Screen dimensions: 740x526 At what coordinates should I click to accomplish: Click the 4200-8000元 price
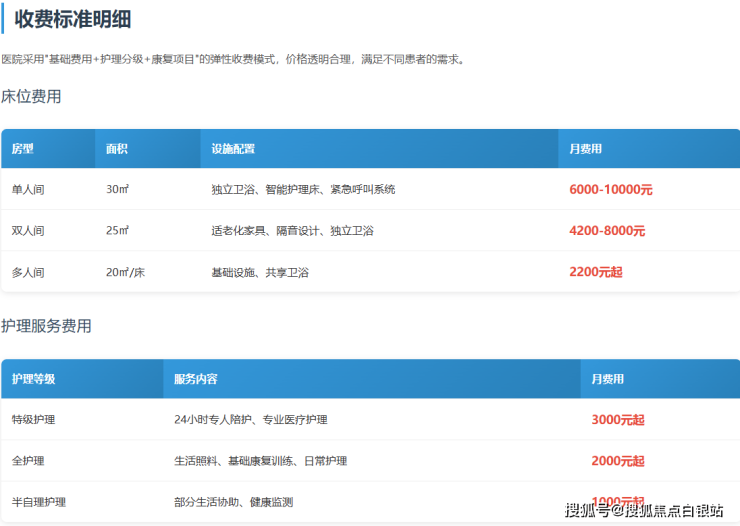click(607, 231)
